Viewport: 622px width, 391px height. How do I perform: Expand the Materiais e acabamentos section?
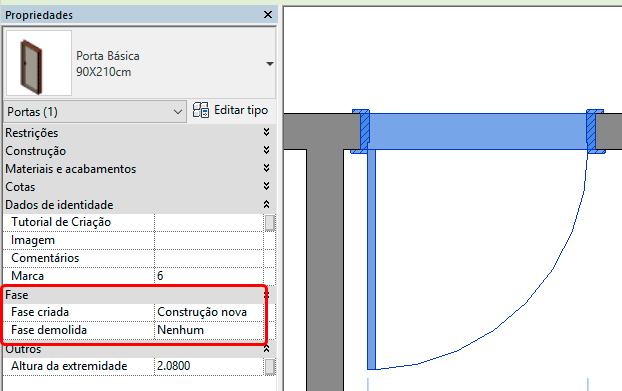[267, 168]
